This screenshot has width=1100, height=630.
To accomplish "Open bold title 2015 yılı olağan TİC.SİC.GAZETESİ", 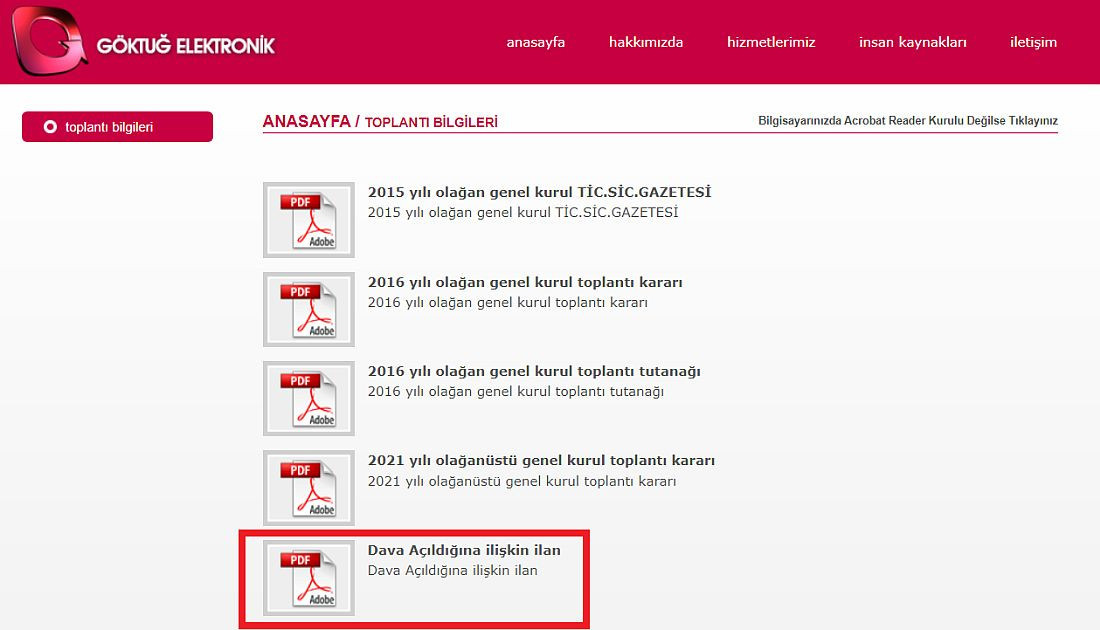I will coord(539,192).
